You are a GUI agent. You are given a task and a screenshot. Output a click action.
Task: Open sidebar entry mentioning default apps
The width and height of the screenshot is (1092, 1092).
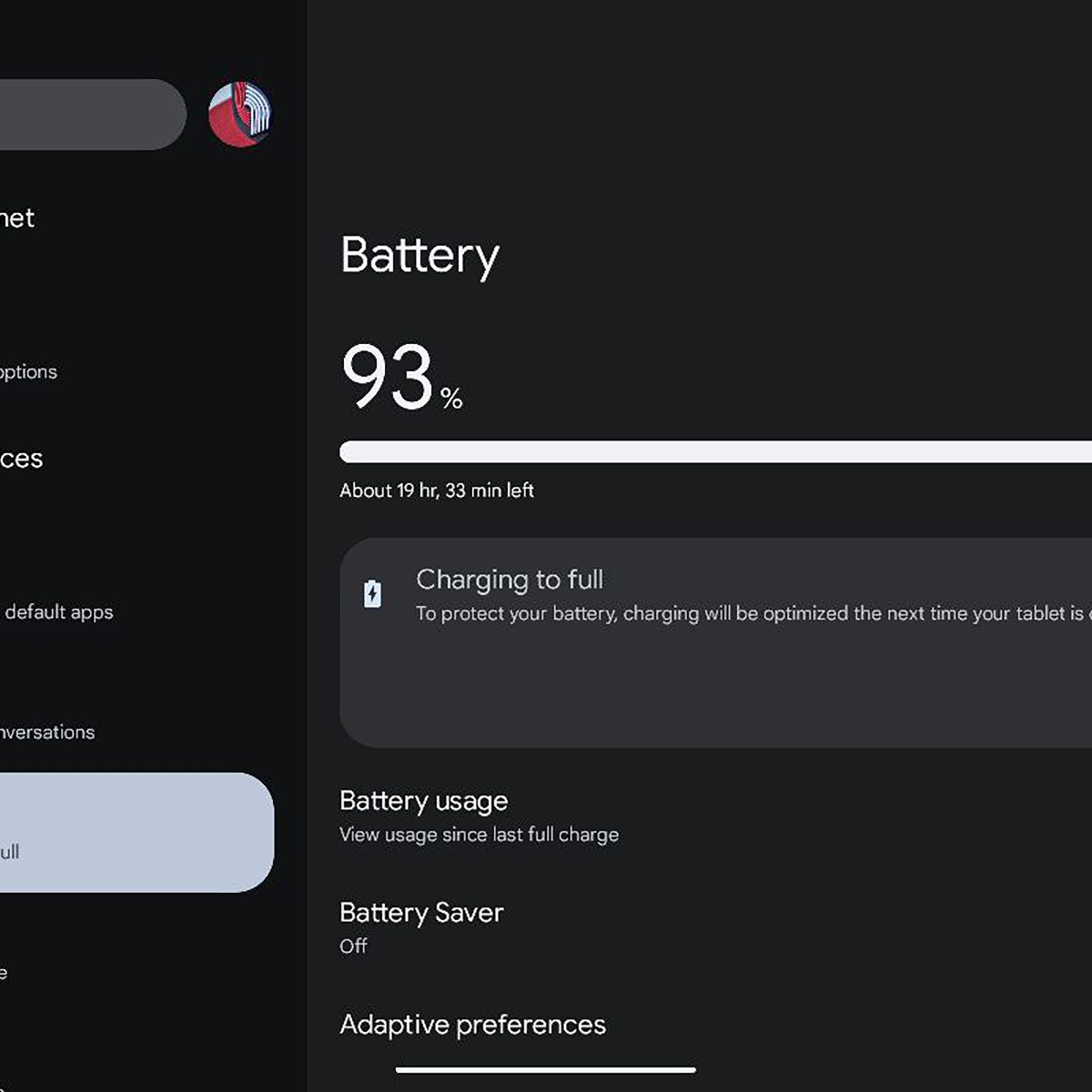coord(58,612)
